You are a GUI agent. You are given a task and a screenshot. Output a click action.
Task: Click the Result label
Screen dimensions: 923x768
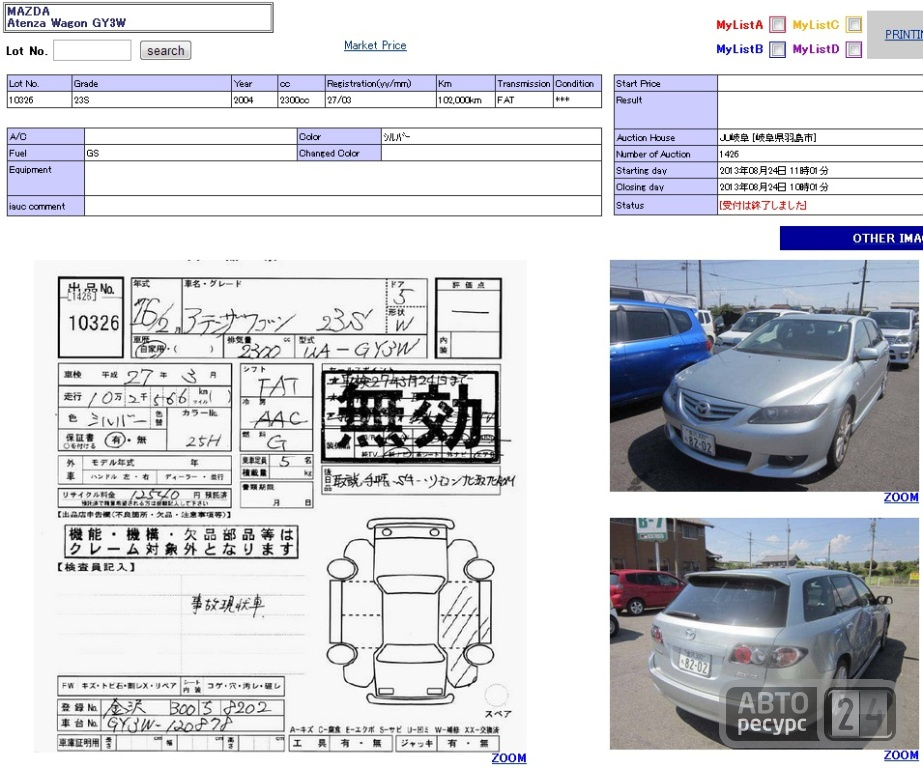[x=665, y=111]
